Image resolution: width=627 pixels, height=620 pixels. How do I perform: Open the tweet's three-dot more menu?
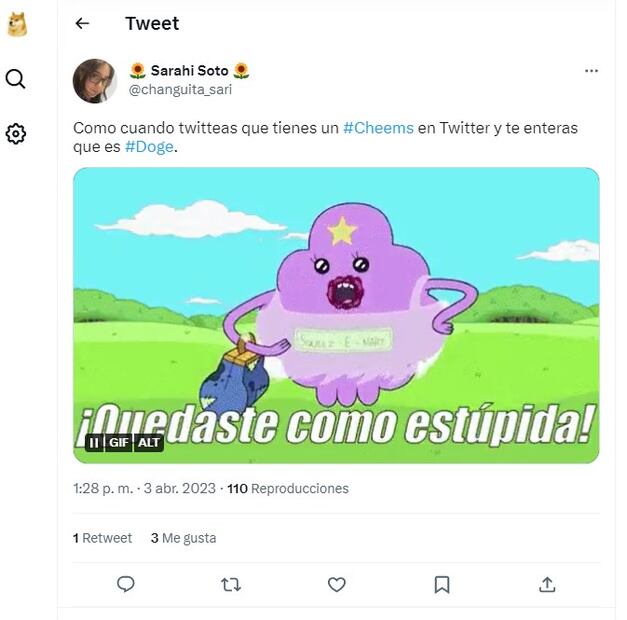pyautogui.click(x=591, y=71)
